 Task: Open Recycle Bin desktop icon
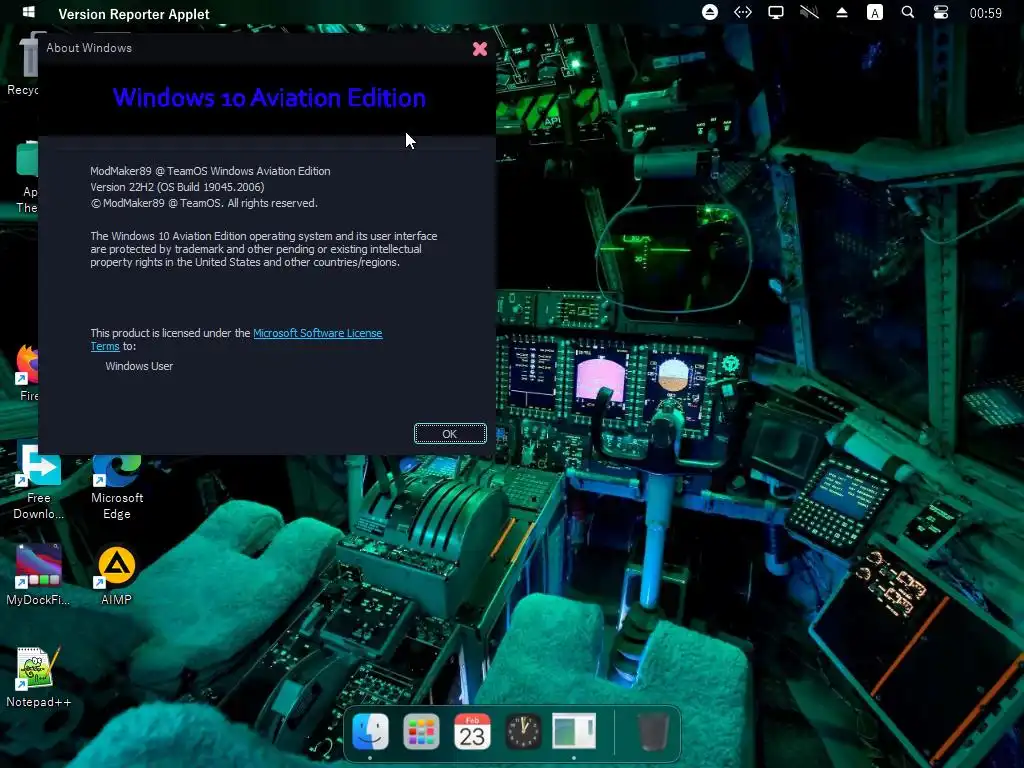[24, 65]
